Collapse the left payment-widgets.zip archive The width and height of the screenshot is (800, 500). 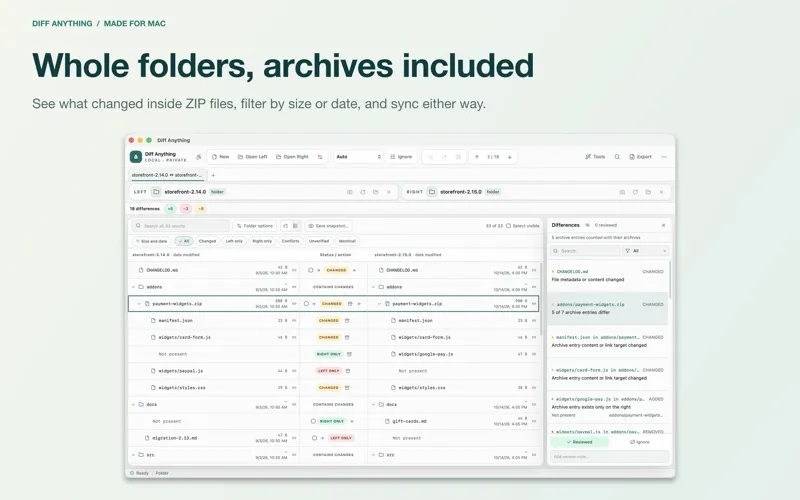click(139, 304)
